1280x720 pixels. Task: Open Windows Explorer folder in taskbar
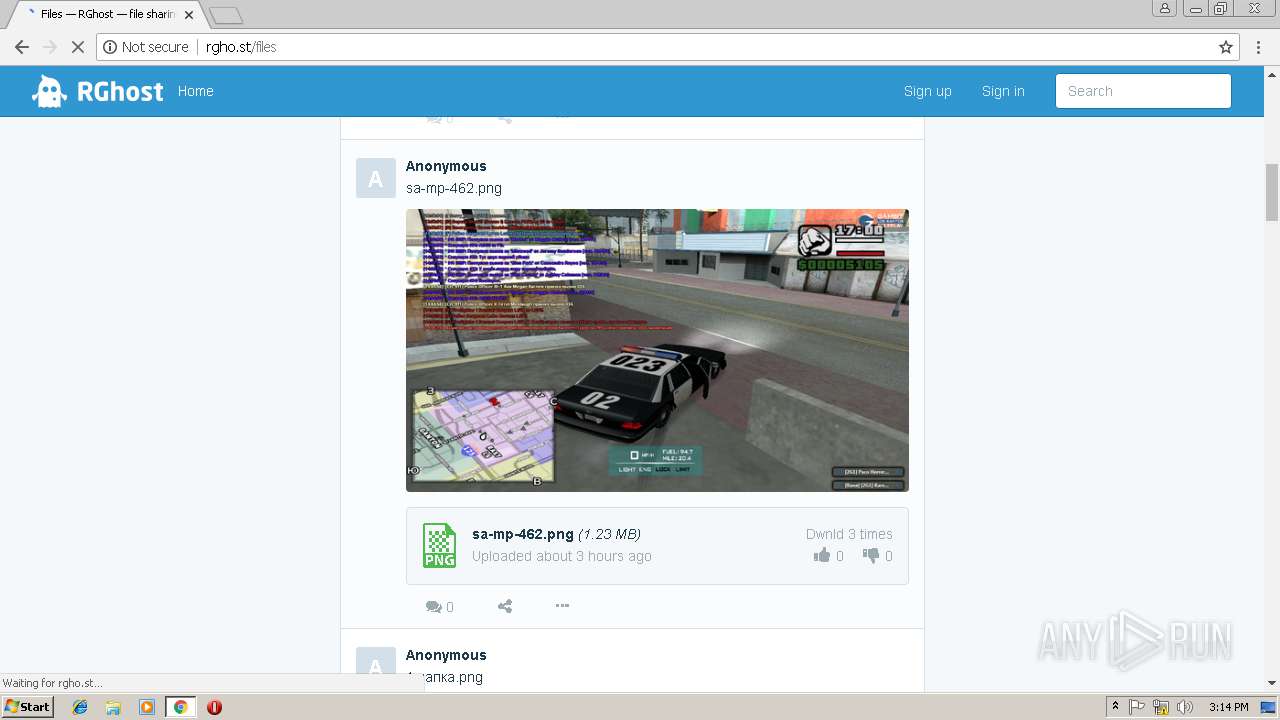tap(113, 707)
